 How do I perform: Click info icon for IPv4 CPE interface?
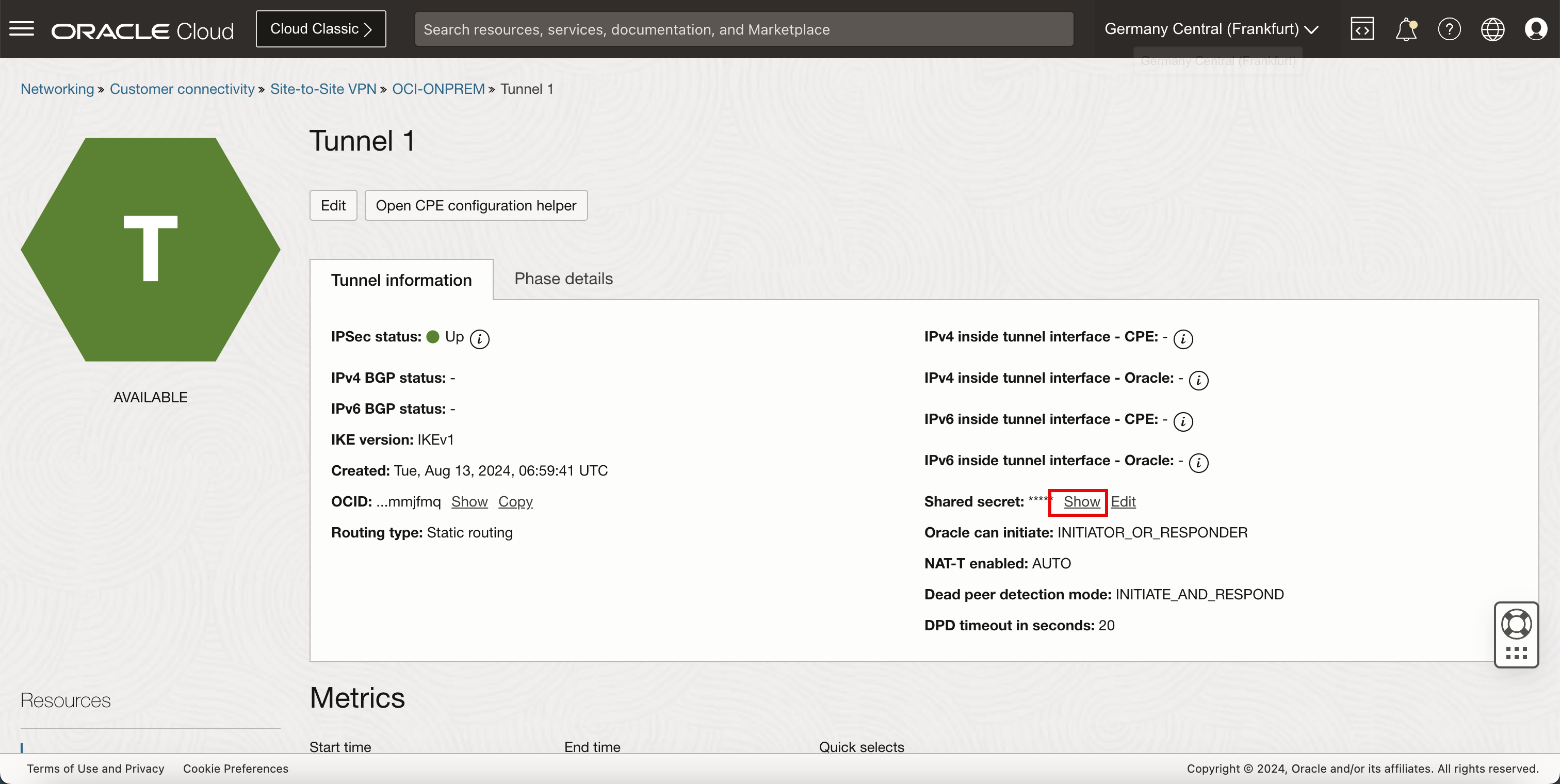click(1183, 338)
